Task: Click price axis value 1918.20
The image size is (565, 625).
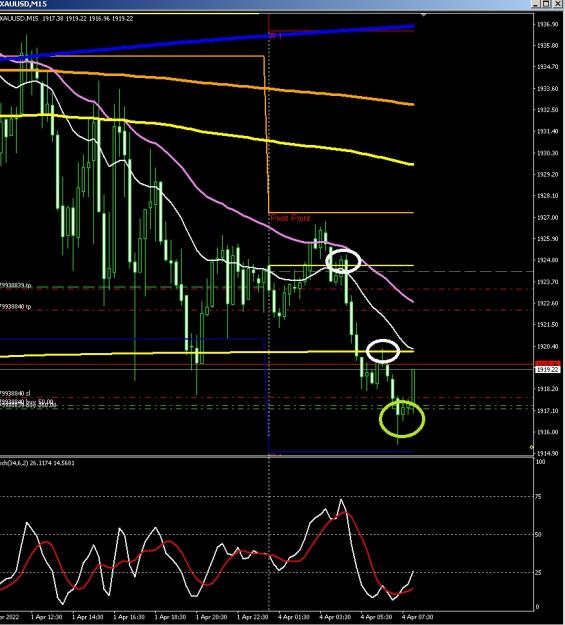Action: [547, 389]
